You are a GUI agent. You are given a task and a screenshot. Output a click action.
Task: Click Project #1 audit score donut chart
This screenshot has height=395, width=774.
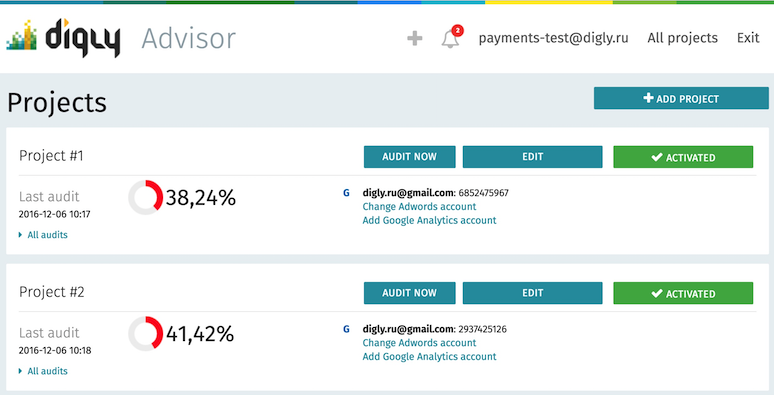coord(146,198)
